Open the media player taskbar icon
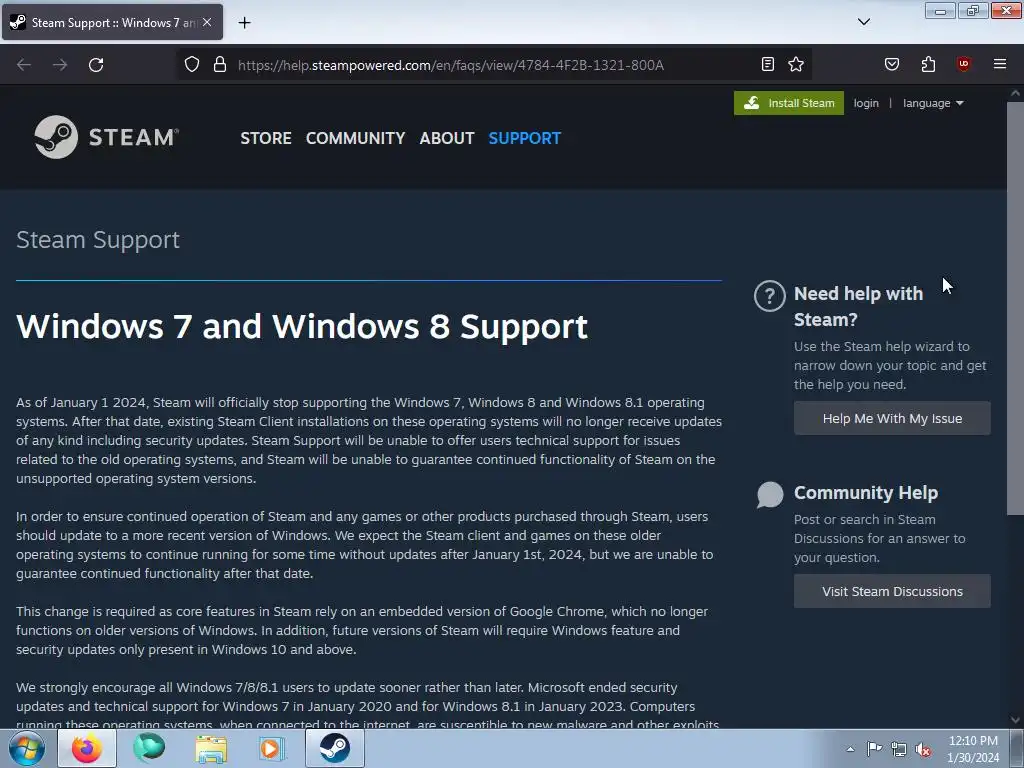The width and height of the screenshot is (1024, 768). (271, 748)
